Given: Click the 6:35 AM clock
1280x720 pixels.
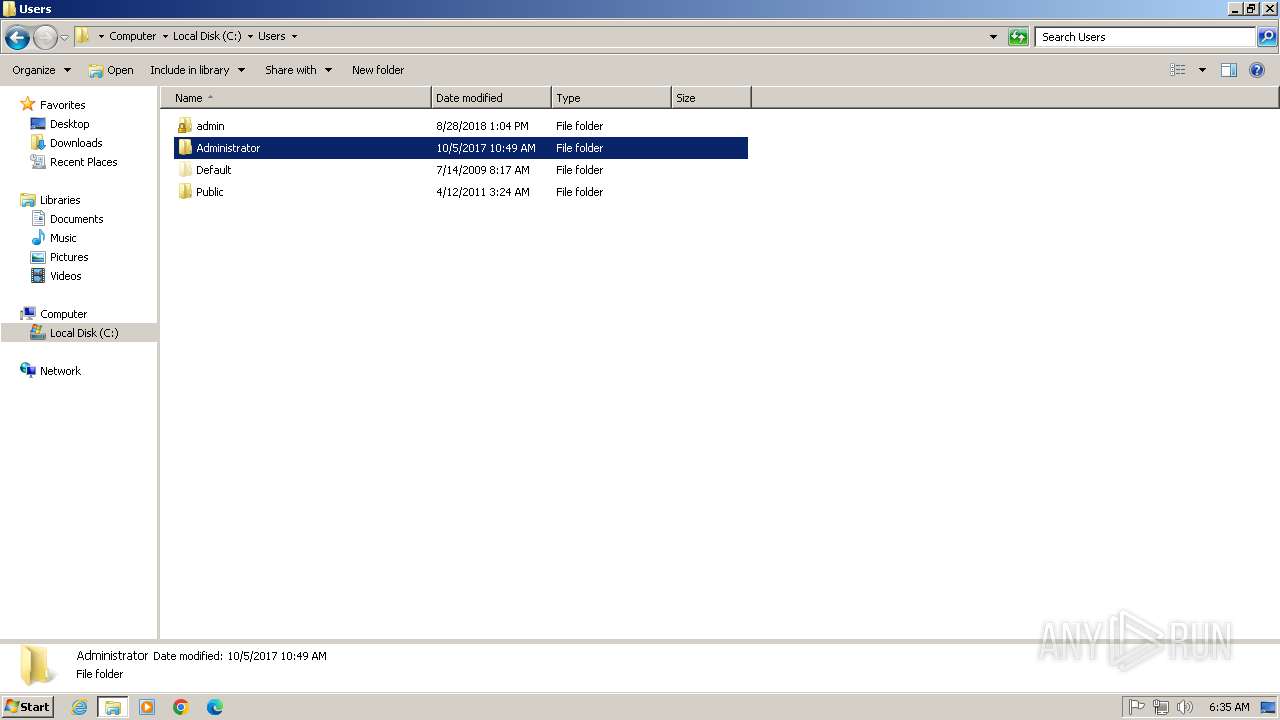Looking at the screenshot, I should (x=1229, y=707).
